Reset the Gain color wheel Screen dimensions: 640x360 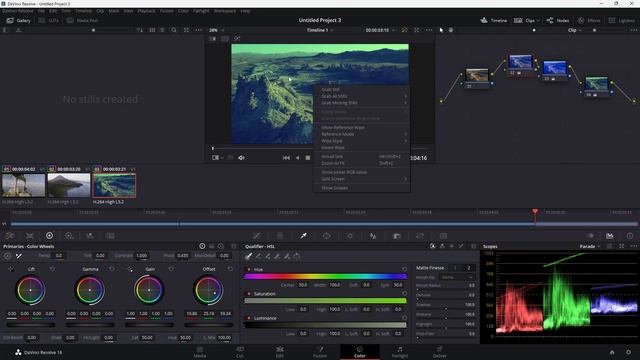point(171,269)
